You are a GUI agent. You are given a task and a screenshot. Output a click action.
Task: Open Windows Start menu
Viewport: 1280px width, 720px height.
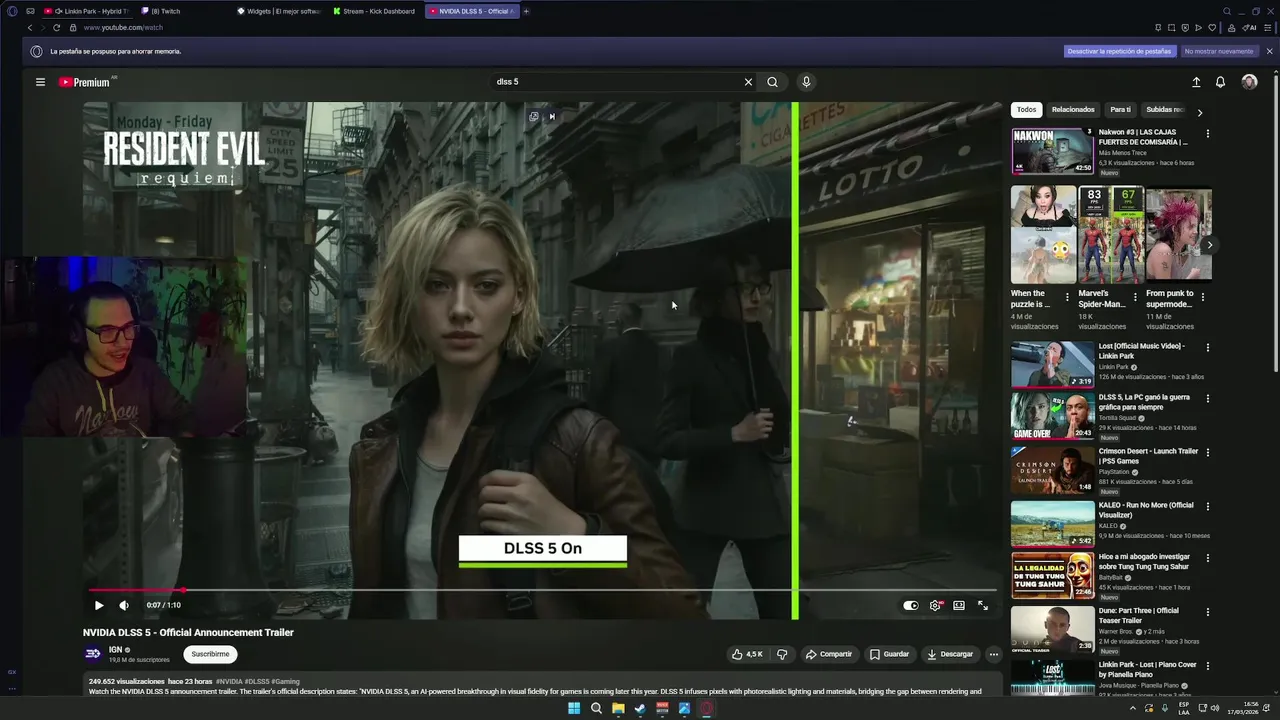(574, 709)
